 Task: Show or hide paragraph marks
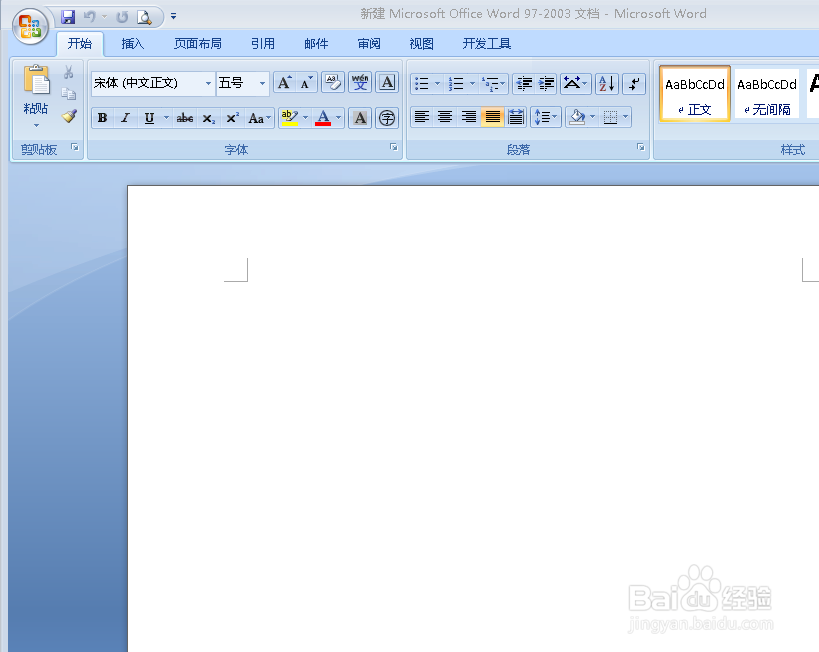click(634, 84)
